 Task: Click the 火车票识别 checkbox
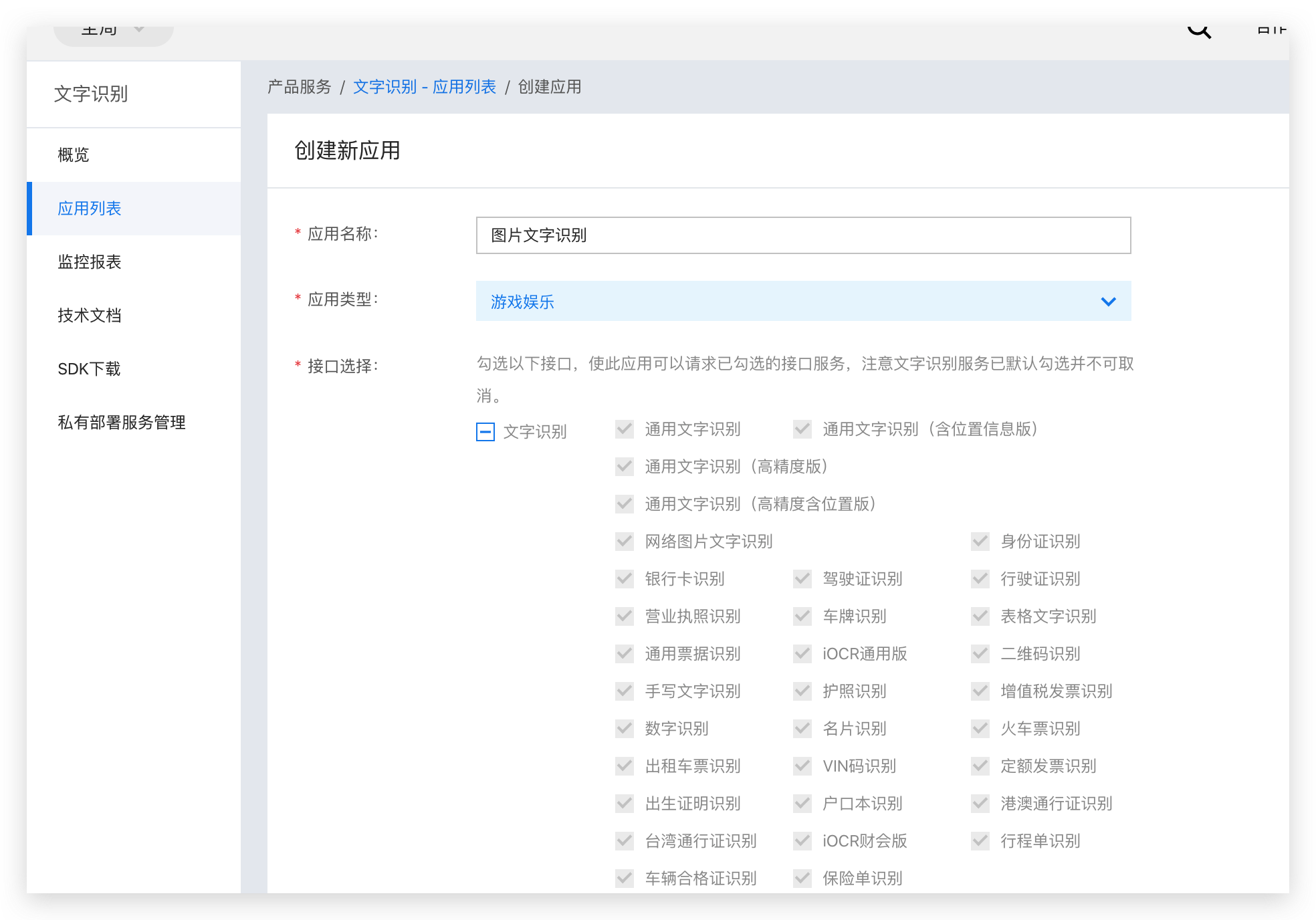(x=980, y=729)
